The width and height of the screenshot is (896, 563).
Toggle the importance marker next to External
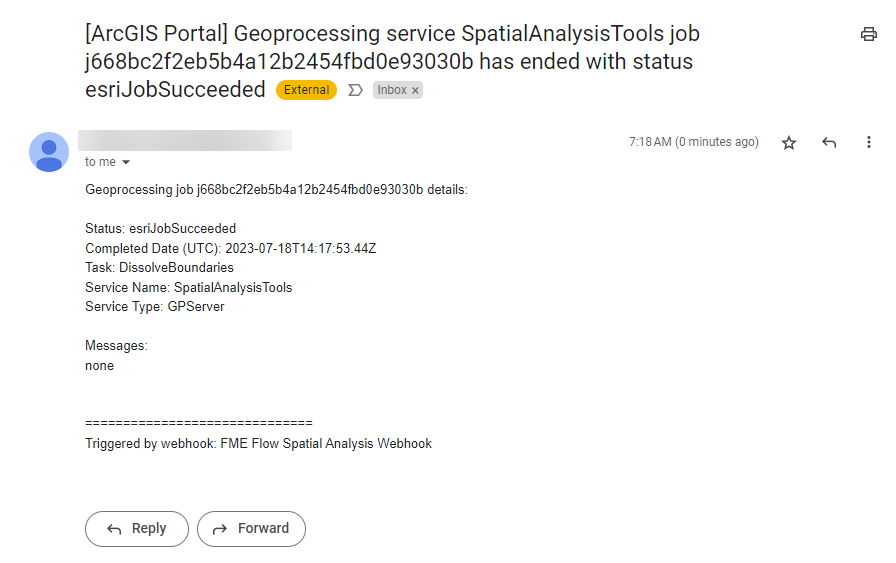pos(355,90)
